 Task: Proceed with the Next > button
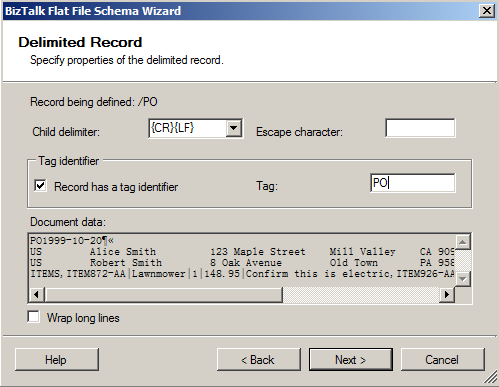(x=351, y=360)
